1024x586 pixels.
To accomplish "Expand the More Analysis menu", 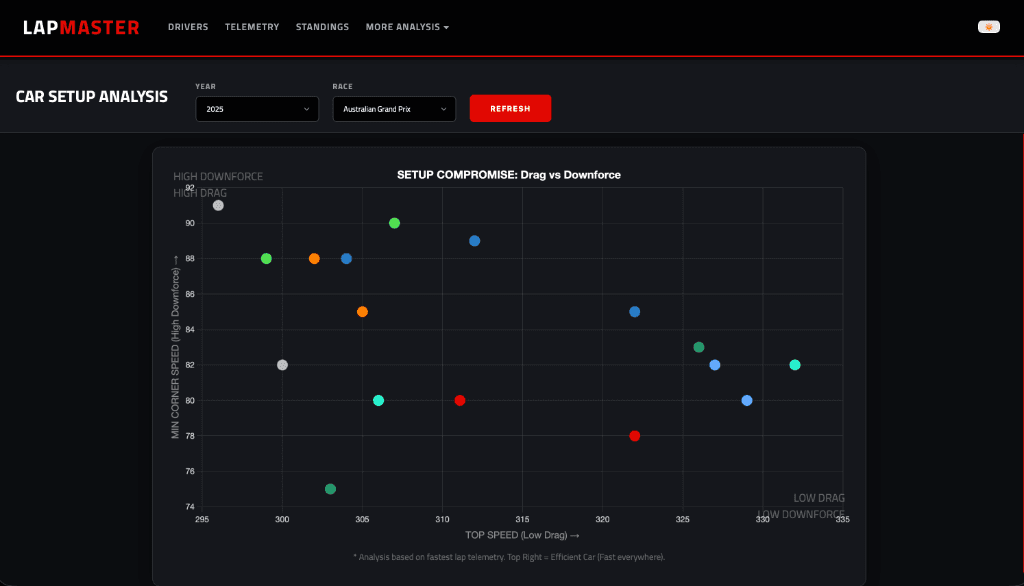I will click(x=407, y=27).
